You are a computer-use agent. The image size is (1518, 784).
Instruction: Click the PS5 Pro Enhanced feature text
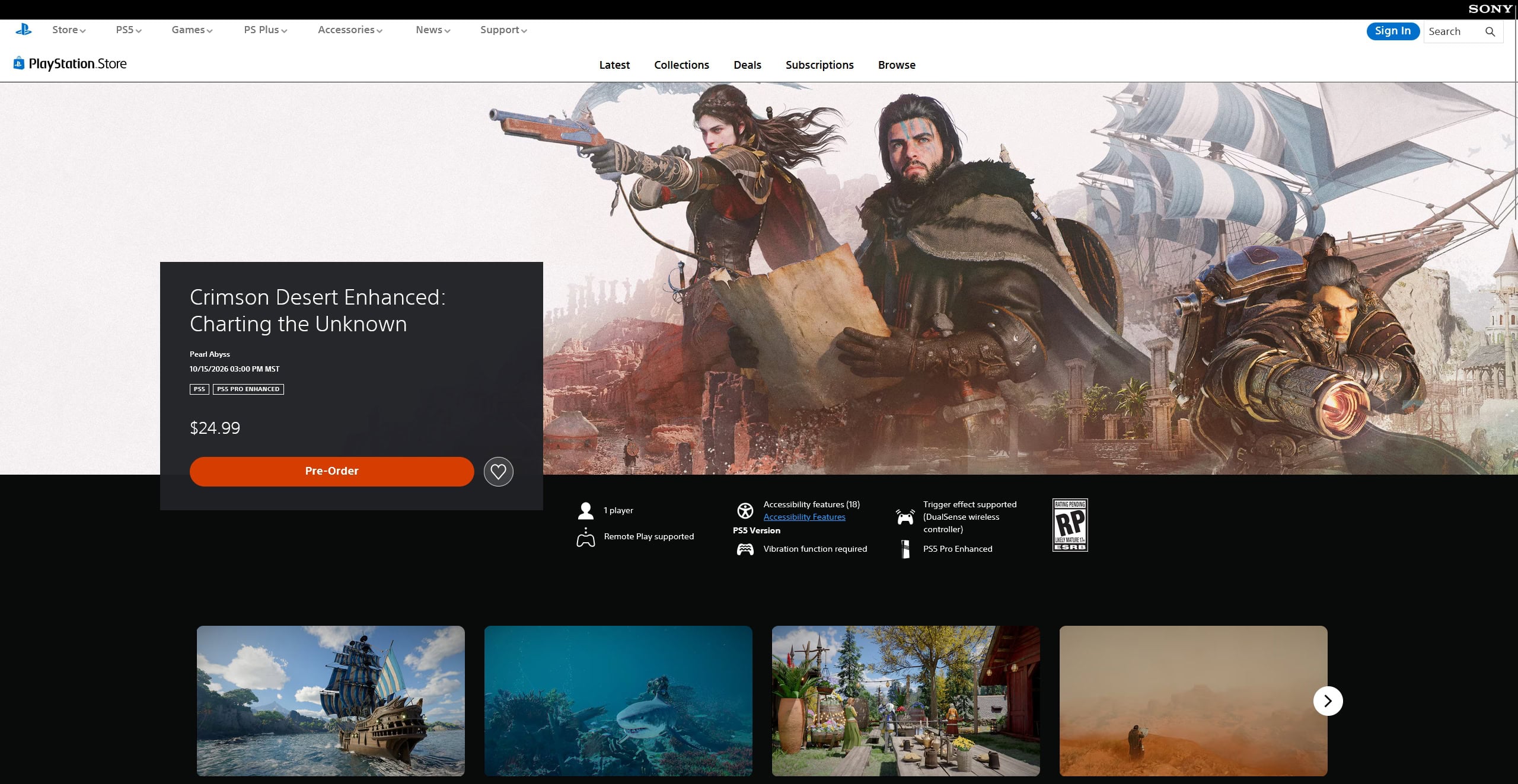[x=958, y=549]
